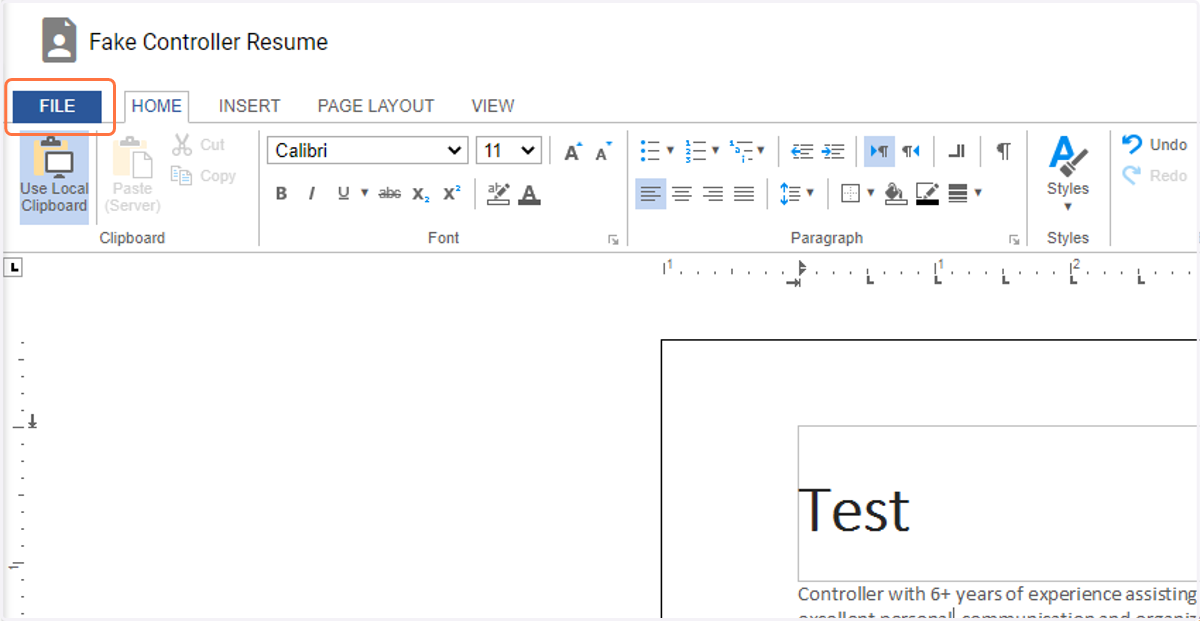Justify the paragraph text
Viewport: 1200px width, 621px height.
pyautogui.click(x=744, y=194)
